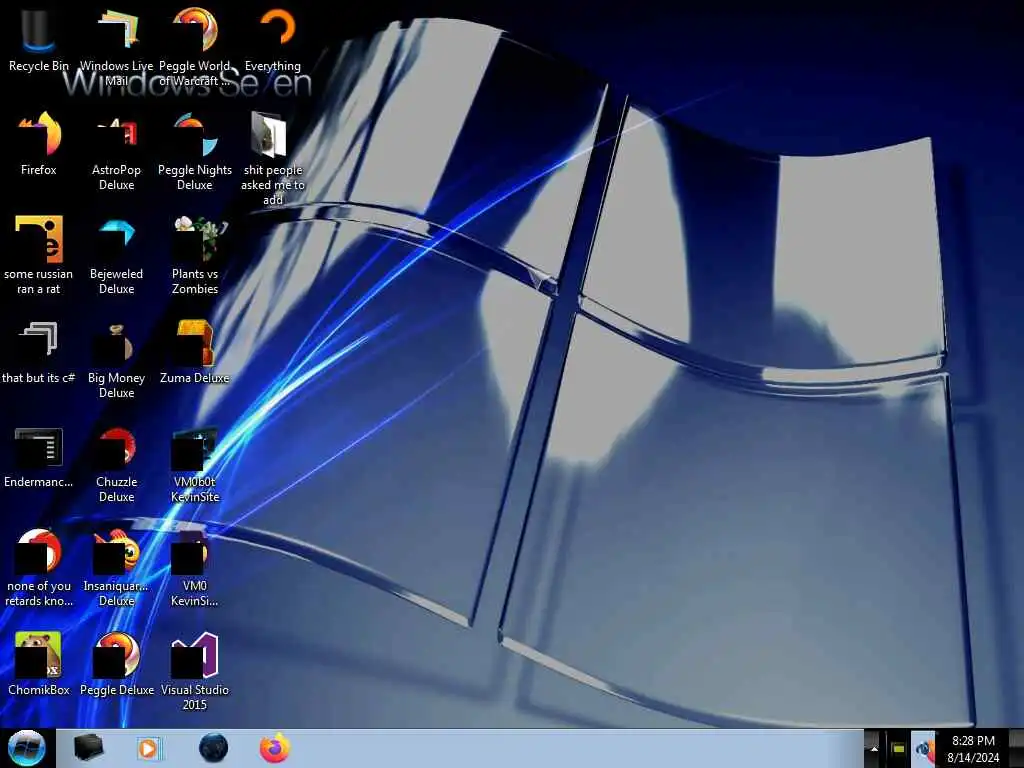Viewport: 1024px width, 768px height.
Task: Select the Endermanc... desktop icon
Action: coord(39,456)
